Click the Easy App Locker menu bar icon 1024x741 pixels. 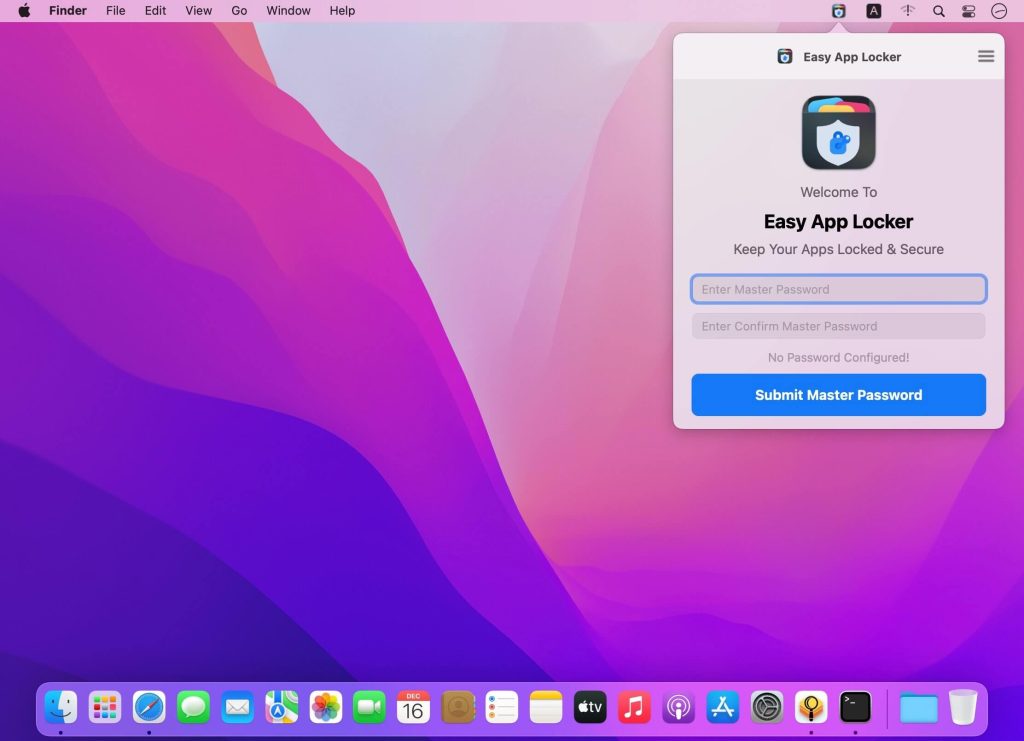(x=836, y=11)
